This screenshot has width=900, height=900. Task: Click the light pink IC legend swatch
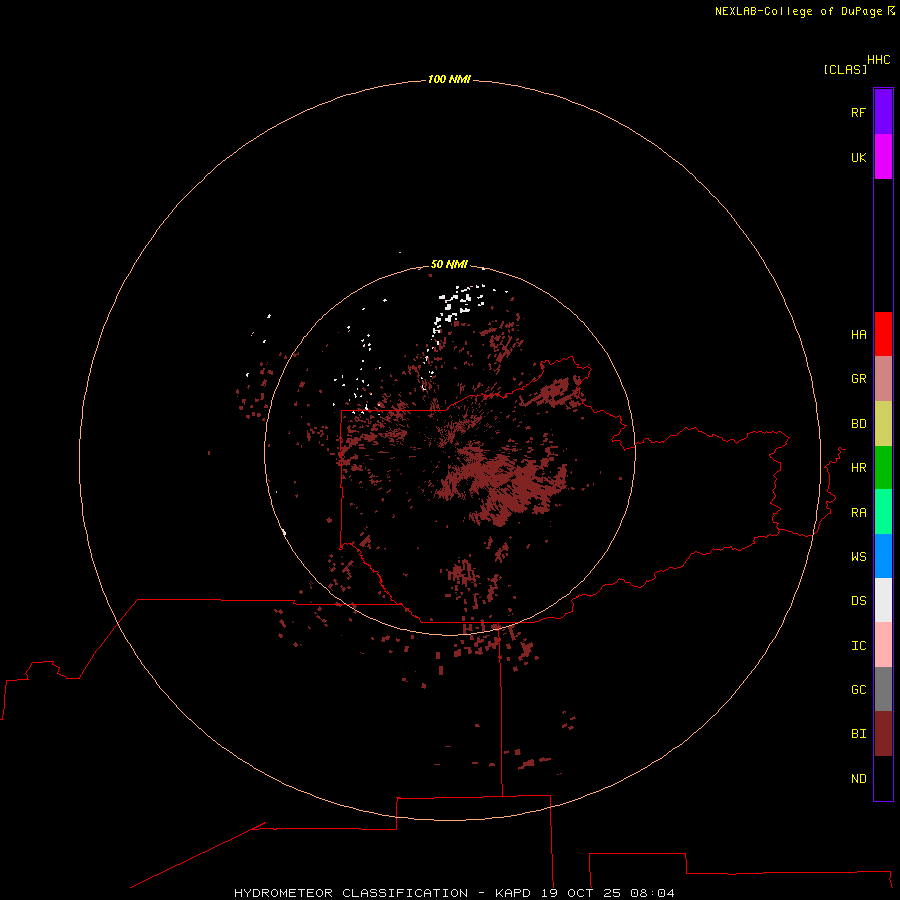click(883, 645)
